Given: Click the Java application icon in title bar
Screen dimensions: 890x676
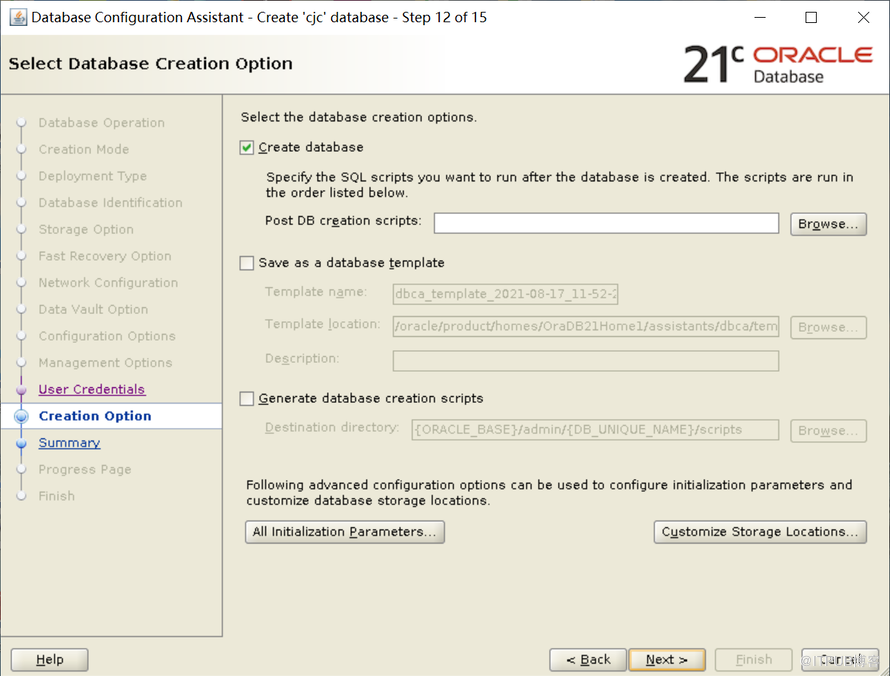Looking at the screenshot, I should click(18, 18).
